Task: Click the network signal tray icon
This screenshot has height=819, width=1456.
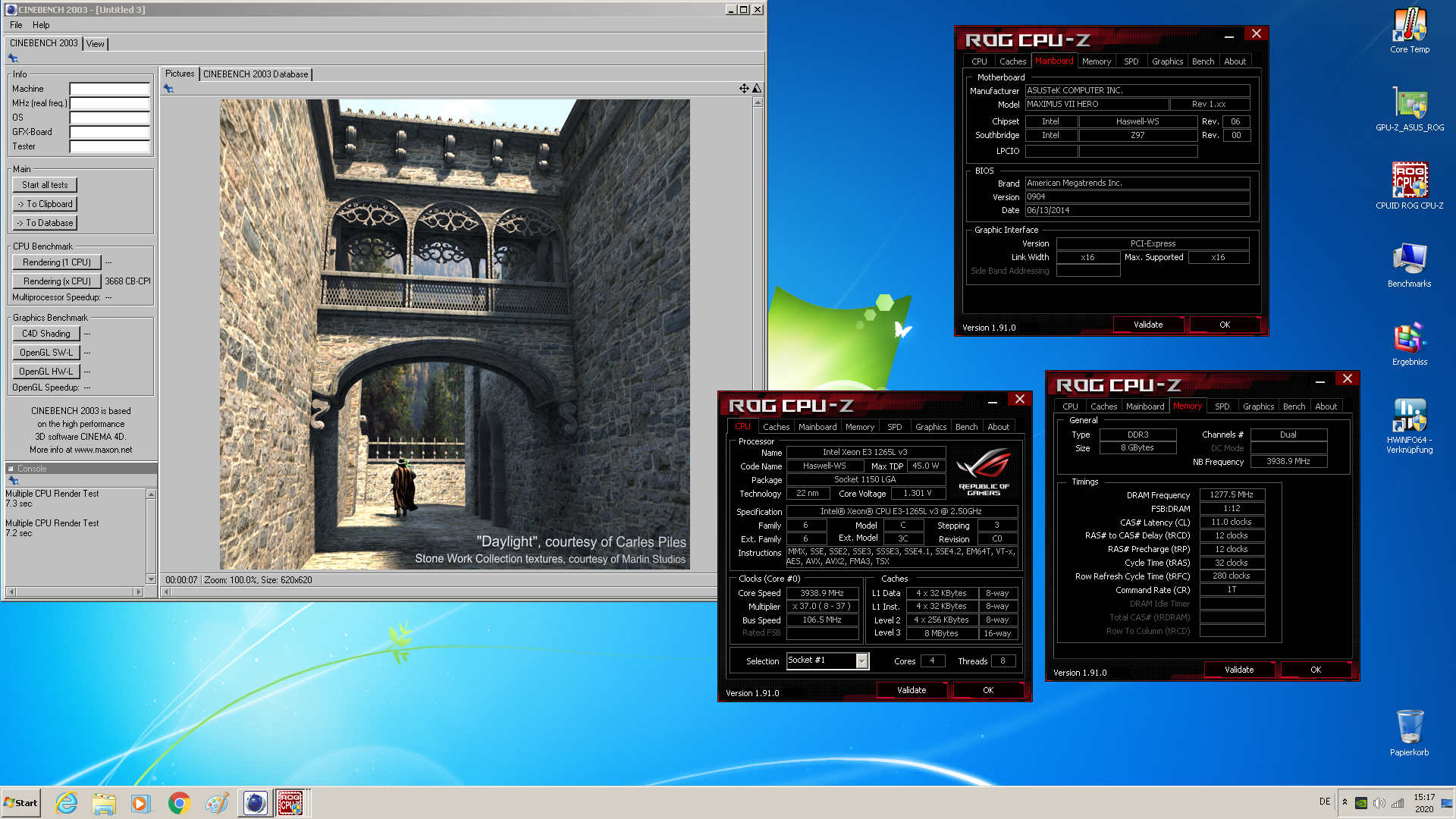Action: [x=1398, y=803]
